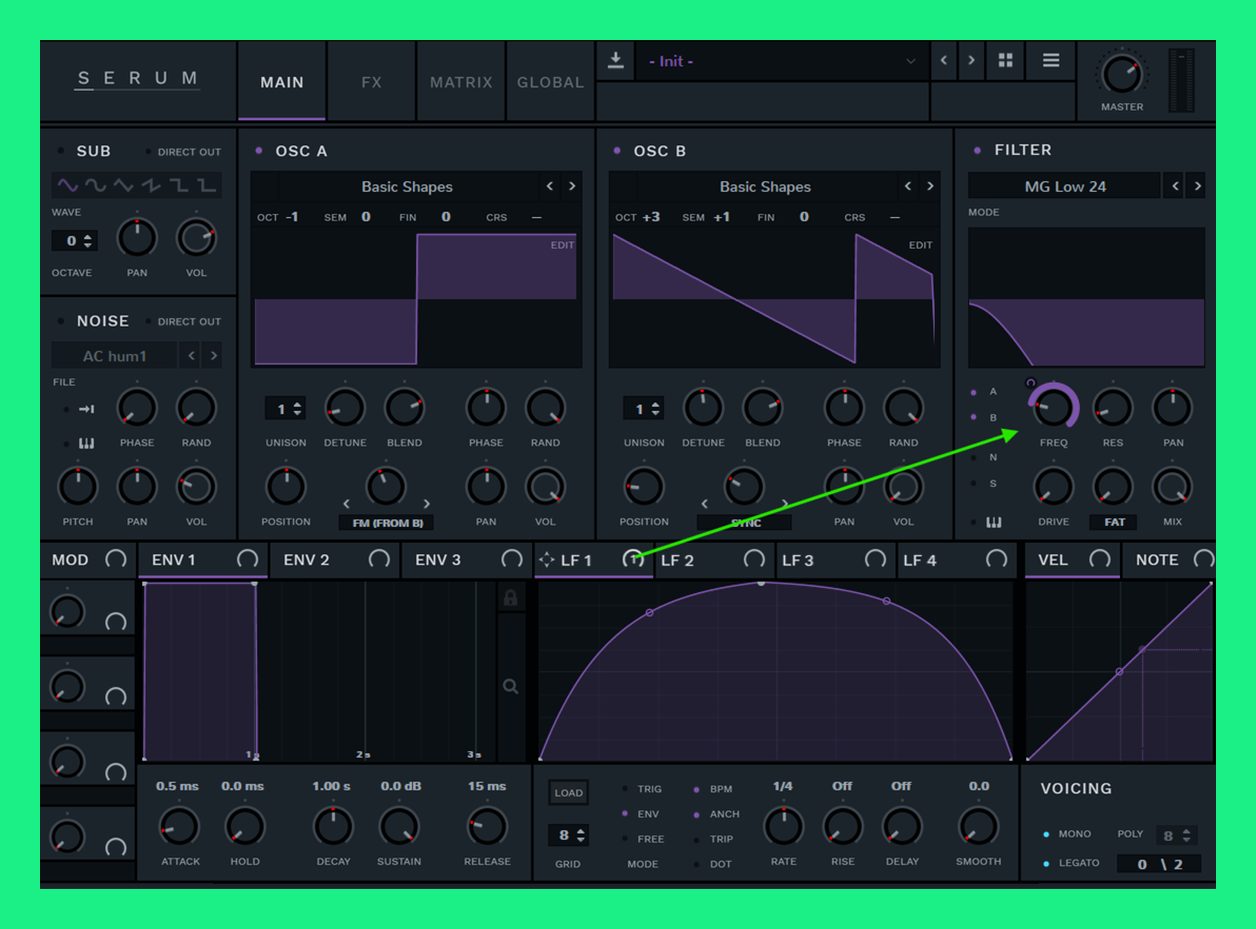The width and height of the screenshot is (1256, 929).
Task: Click the LF 1 drag-assign crosshair icon
Action: pos(547,560)
